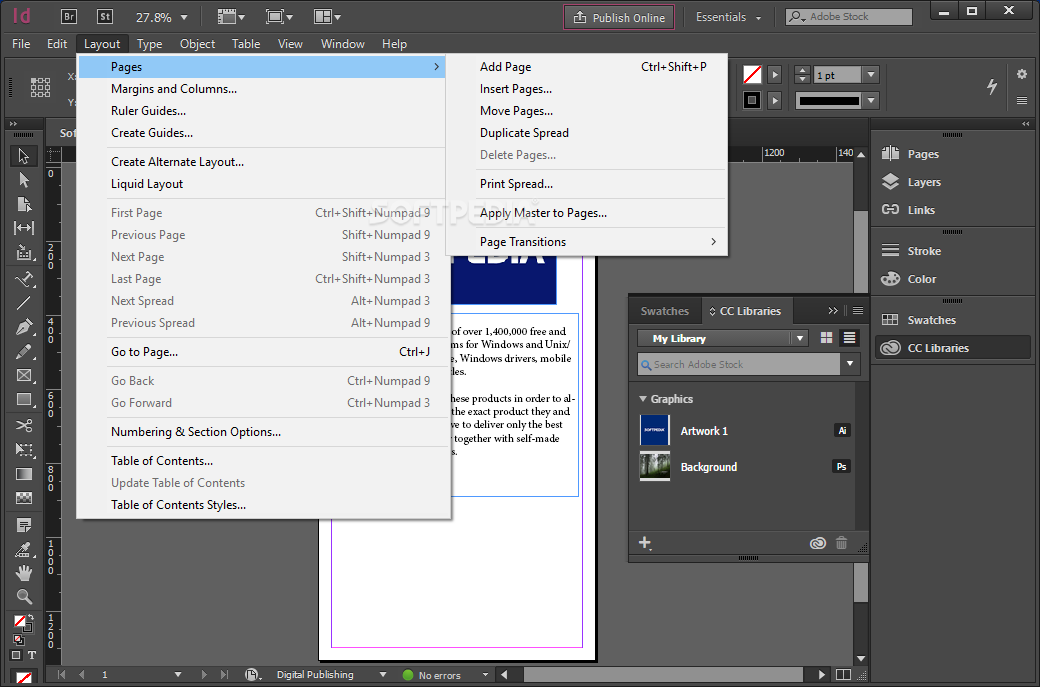The image size is (1040, 687).
Task: Click the Search Adobe Stock field in library
Action: point(739,364)
